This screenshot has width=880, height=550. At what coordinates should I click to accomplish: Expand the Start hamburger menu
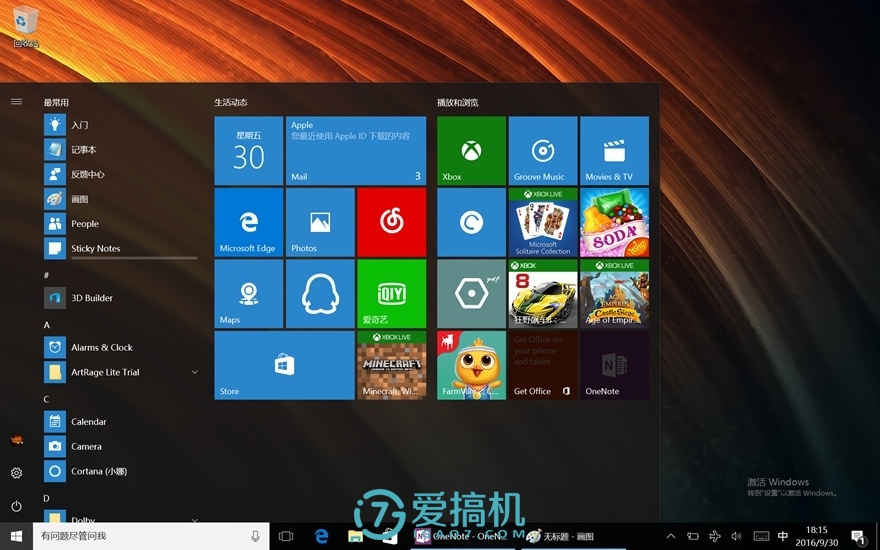[x=16, y=102]
